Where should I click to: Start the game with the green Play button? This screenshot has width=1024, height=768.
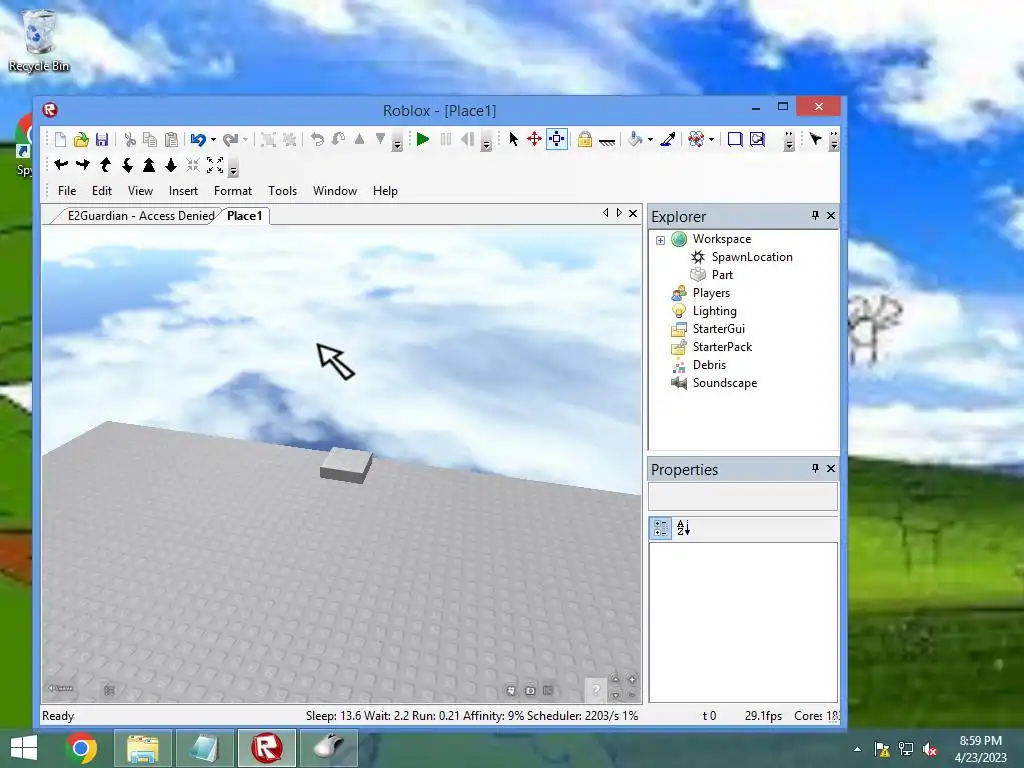[x=423, y=139]
